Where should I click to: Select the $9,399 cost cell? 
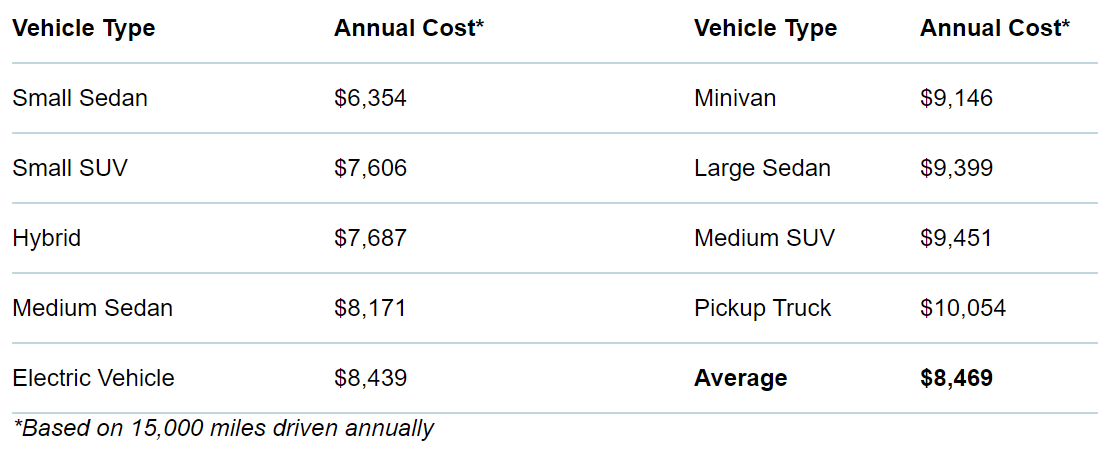(x=956, y=168)
